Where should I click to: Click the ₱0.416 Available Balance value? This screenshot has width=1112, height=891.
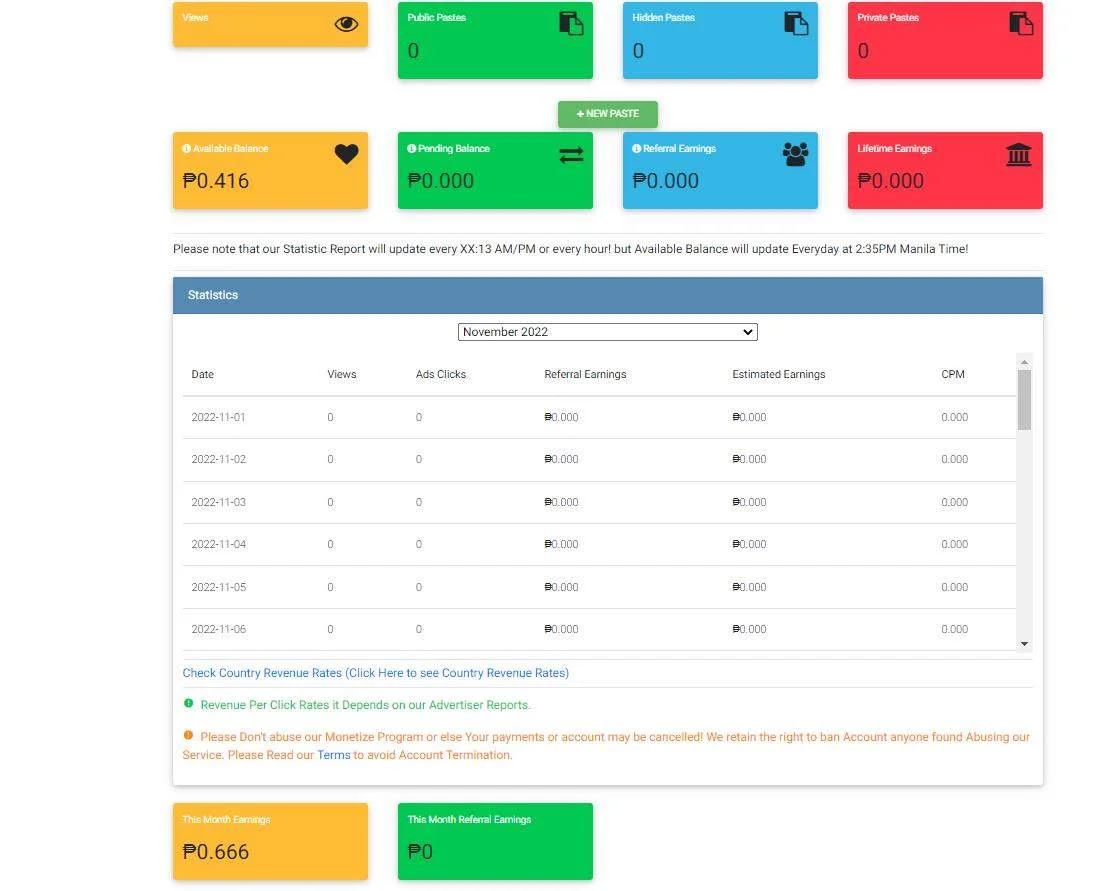(216, 181)
